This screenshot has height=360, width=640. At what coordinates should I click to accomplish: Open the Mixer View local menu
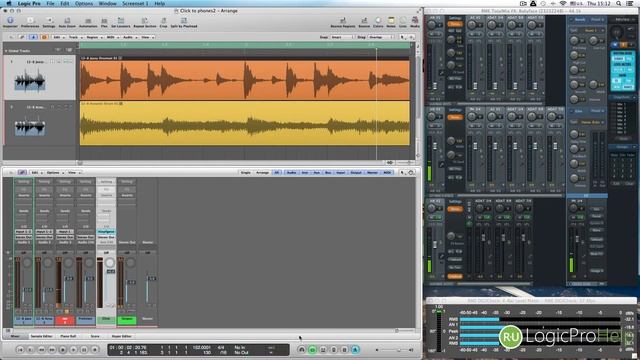click(x=73, y=173)
